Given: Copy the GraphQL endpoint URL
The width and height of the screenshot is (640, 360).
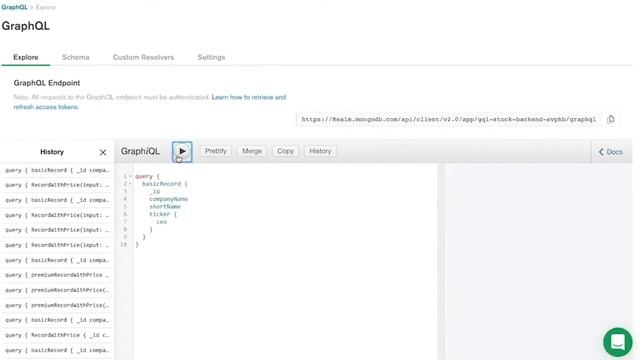Looking at the screenshot, I should 611,119.
